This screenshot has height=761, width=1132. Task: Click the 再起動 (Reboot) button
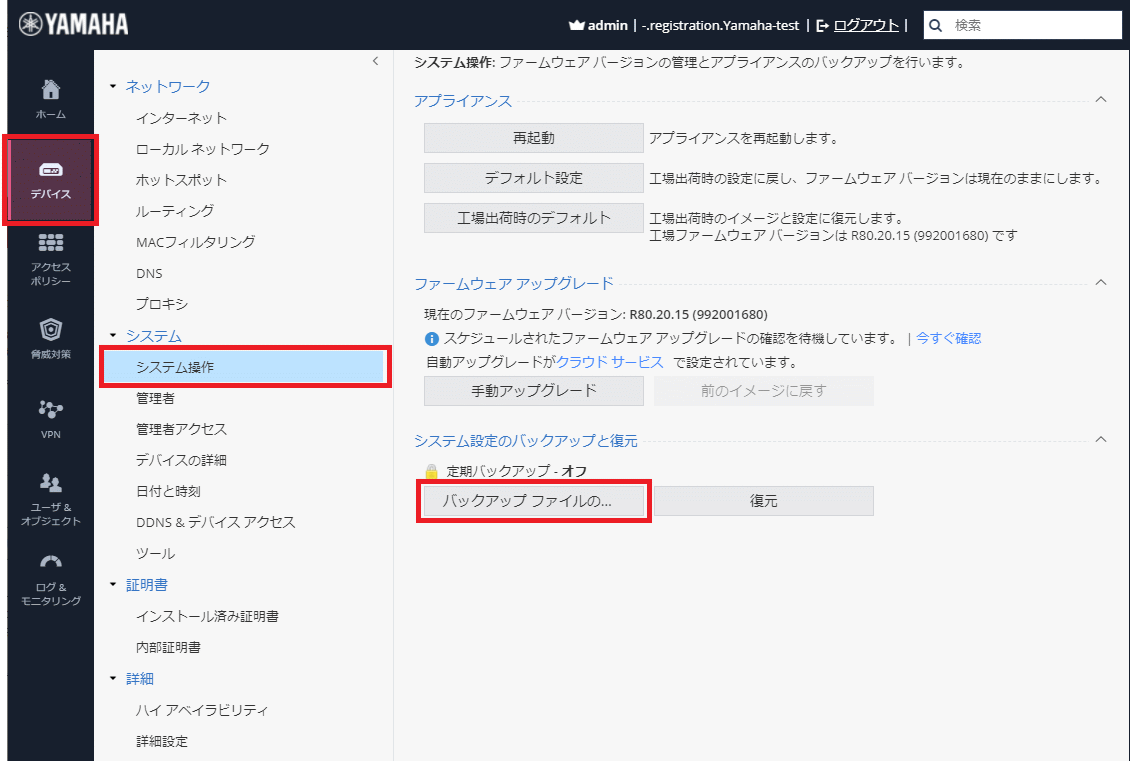533,138
